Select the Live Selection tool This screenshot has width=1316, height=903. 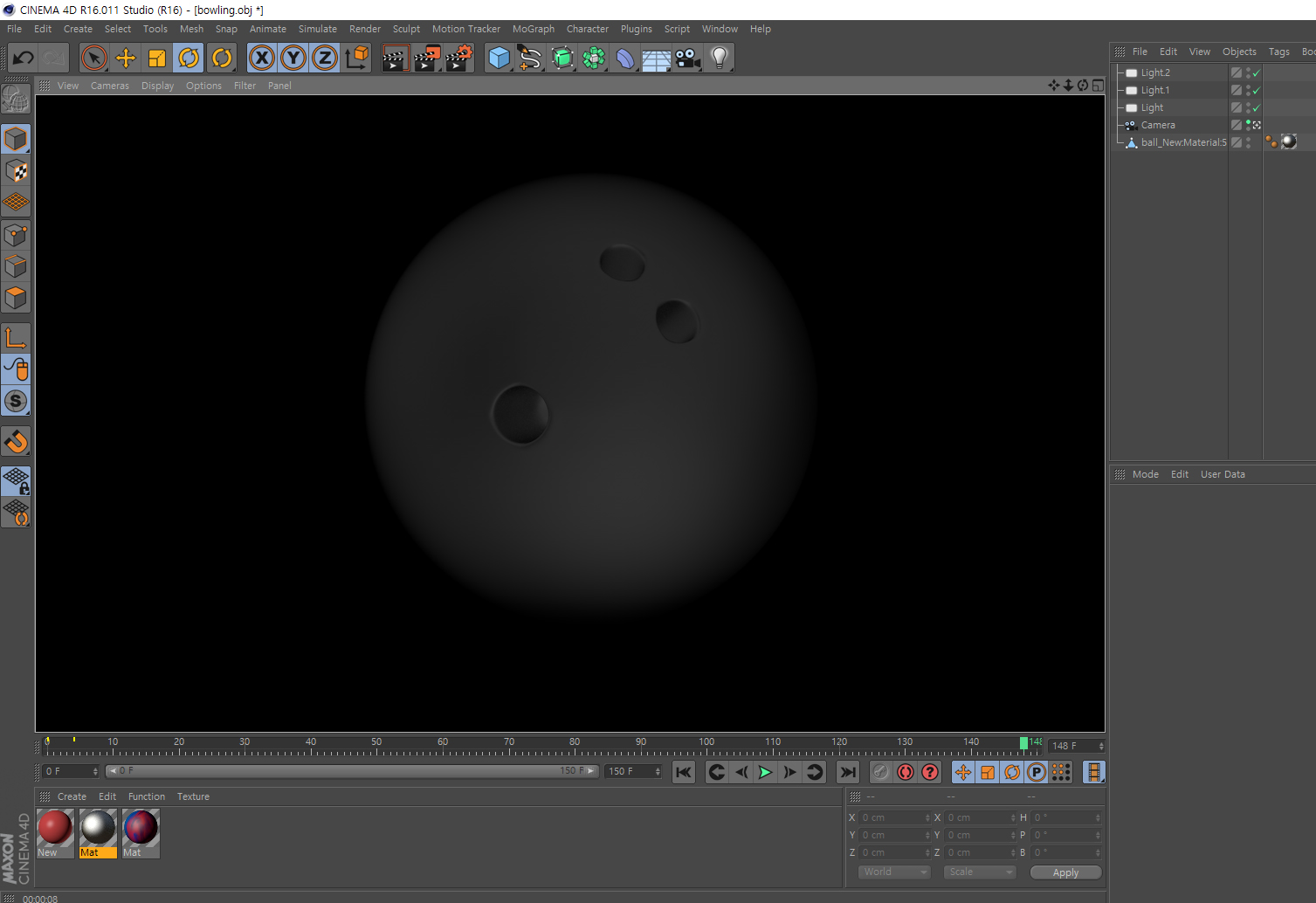93,59
